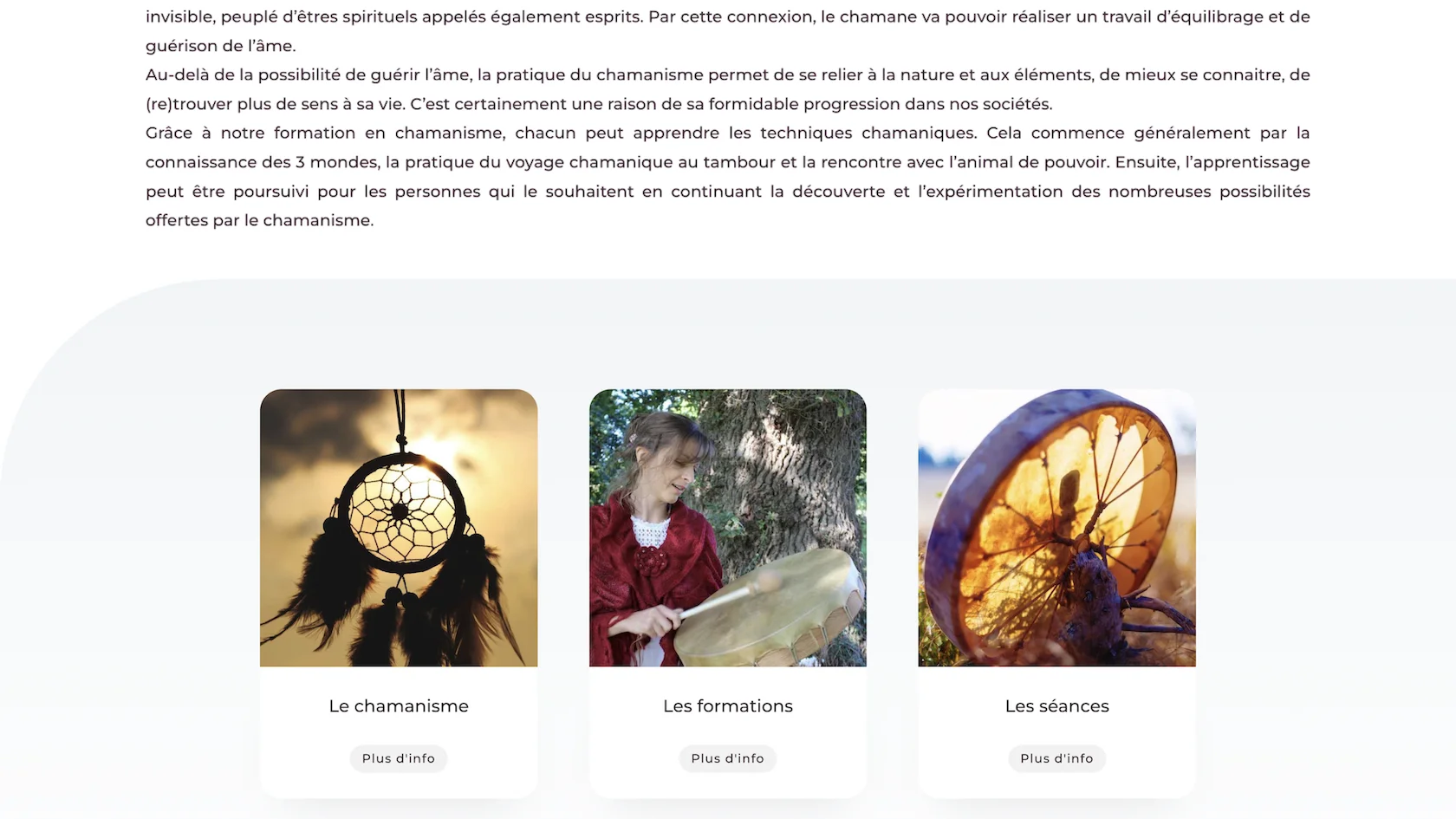Click the Le chamanisme card title

399,706
